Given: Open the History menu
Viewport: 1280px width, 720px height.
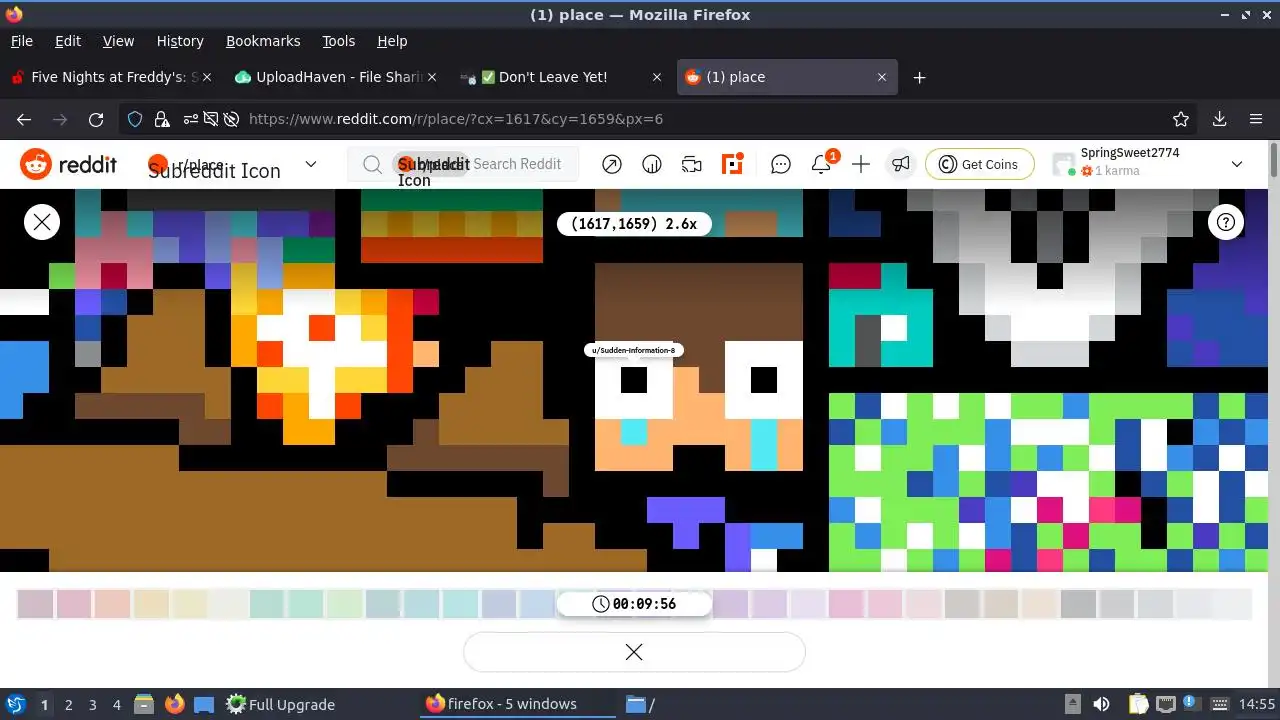Looking at the screenshot, I should click(180, 41).
